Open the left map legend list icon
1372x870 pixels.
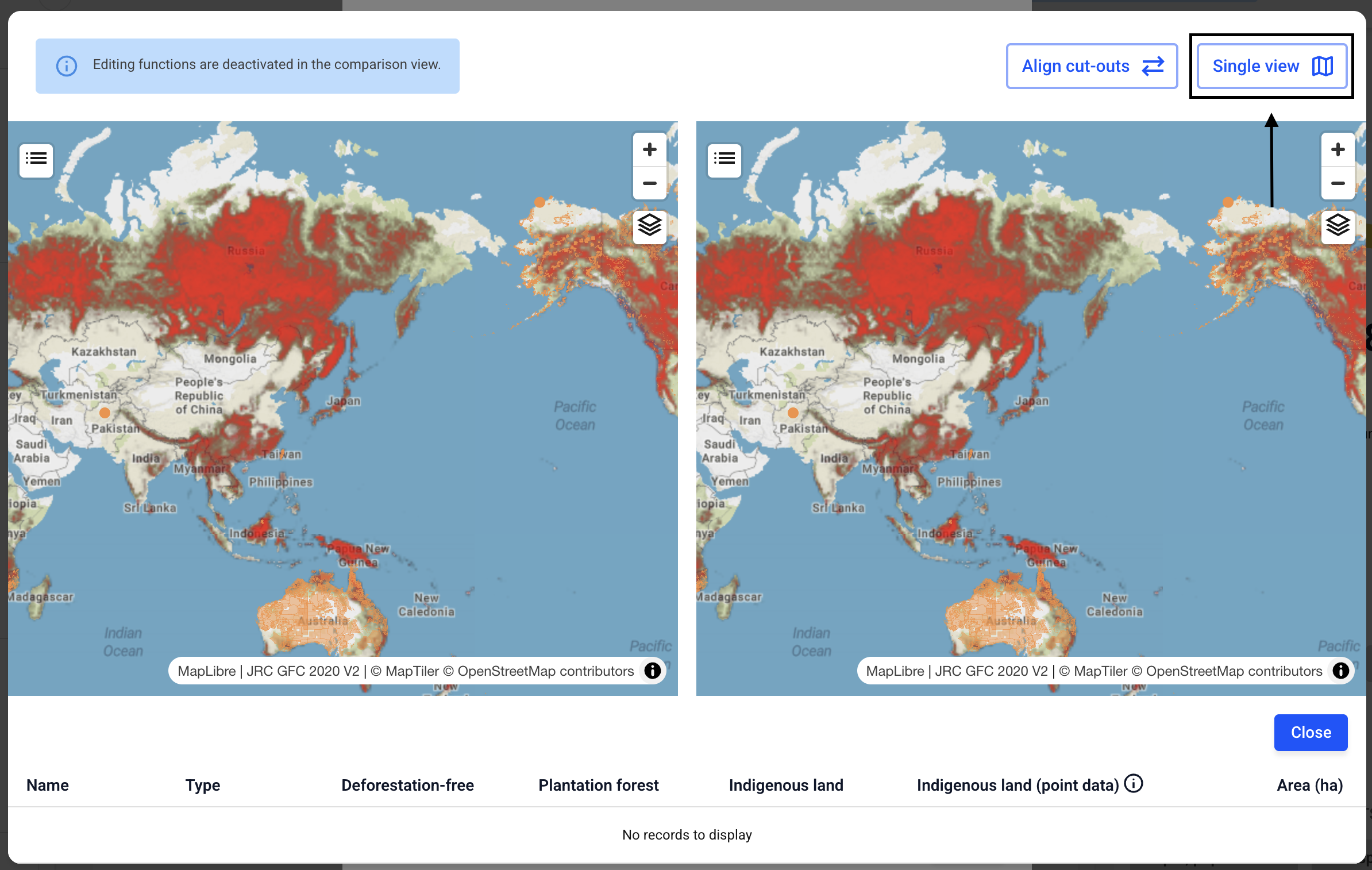(36, 159)
